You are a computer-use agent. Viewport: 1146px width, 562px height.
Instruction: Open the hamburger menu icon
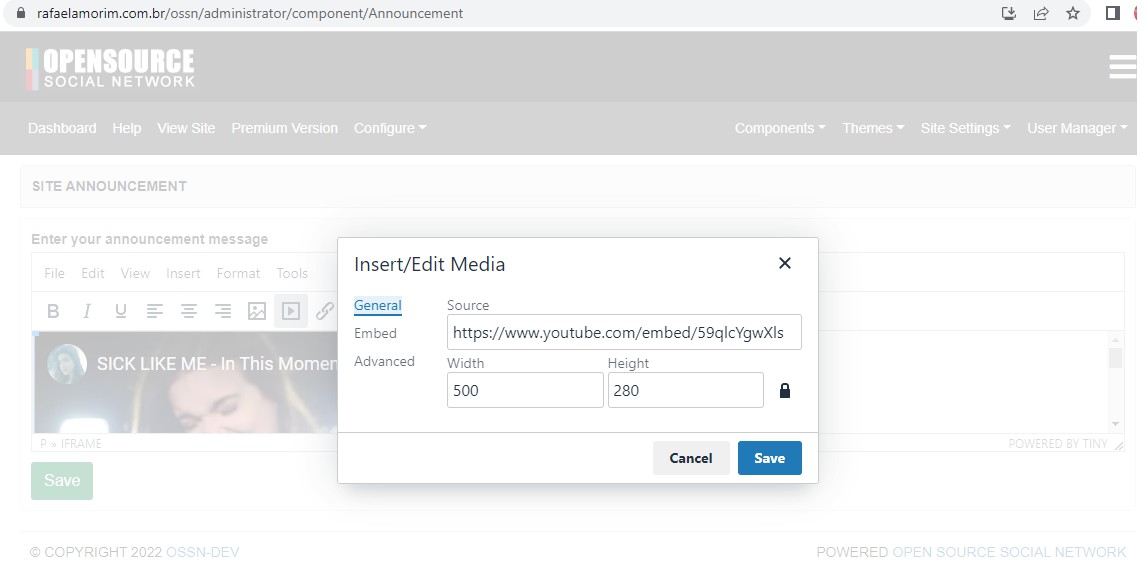[x=1122, y=67]
